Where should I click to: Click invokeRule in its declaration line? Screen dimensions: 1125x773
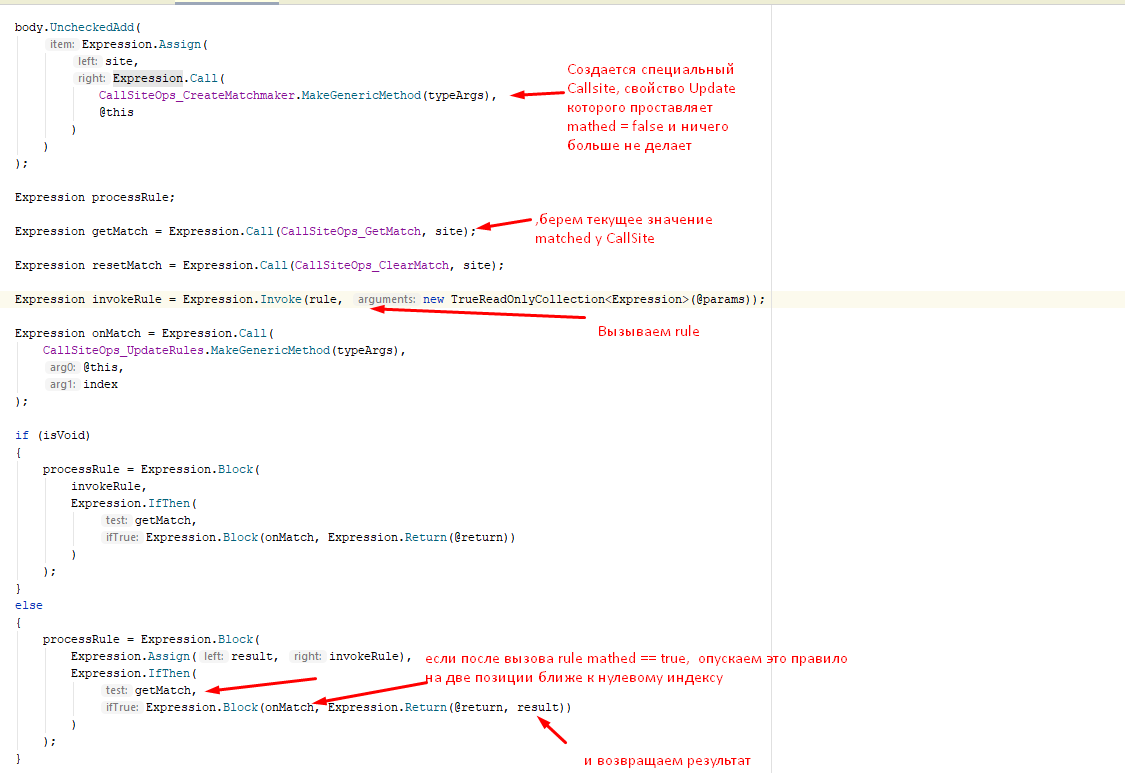[x=127, y=299]
